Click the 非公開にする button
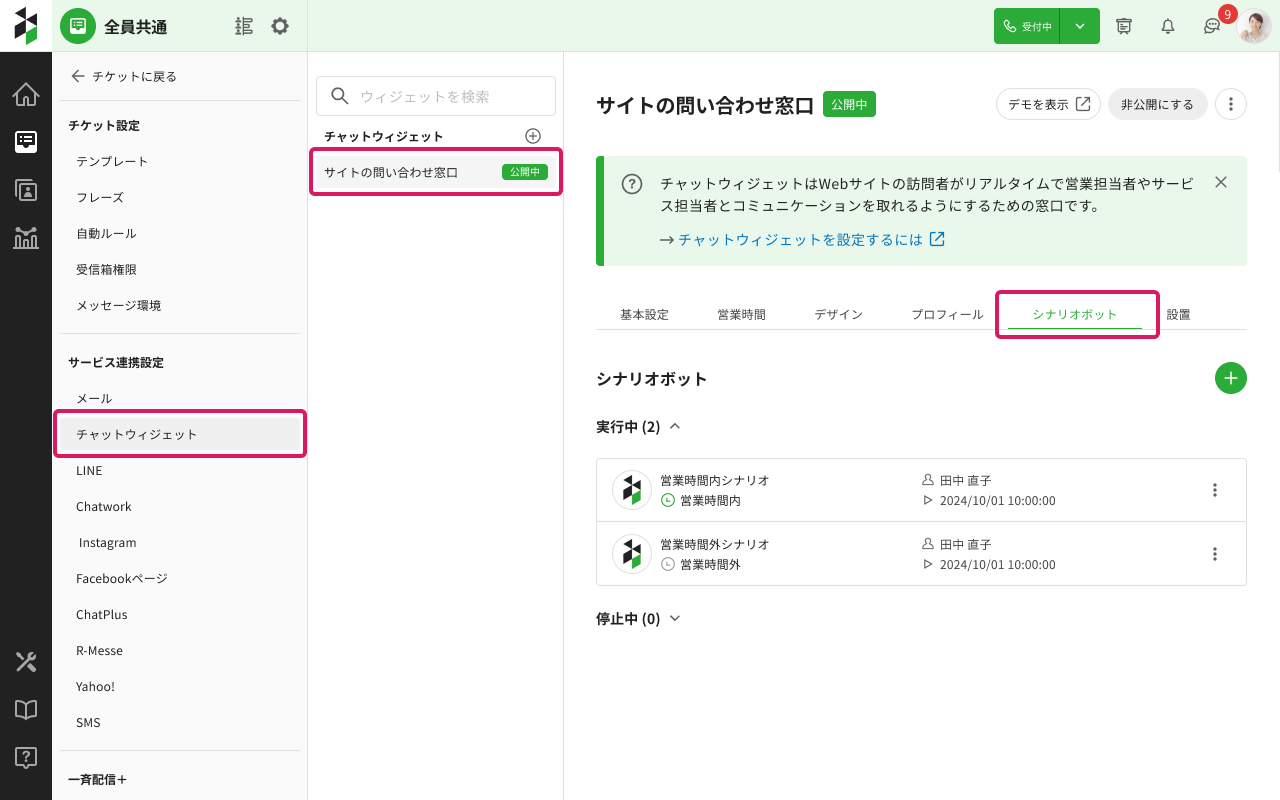Screen dimensions: 1280x800 coord(1157,104)
